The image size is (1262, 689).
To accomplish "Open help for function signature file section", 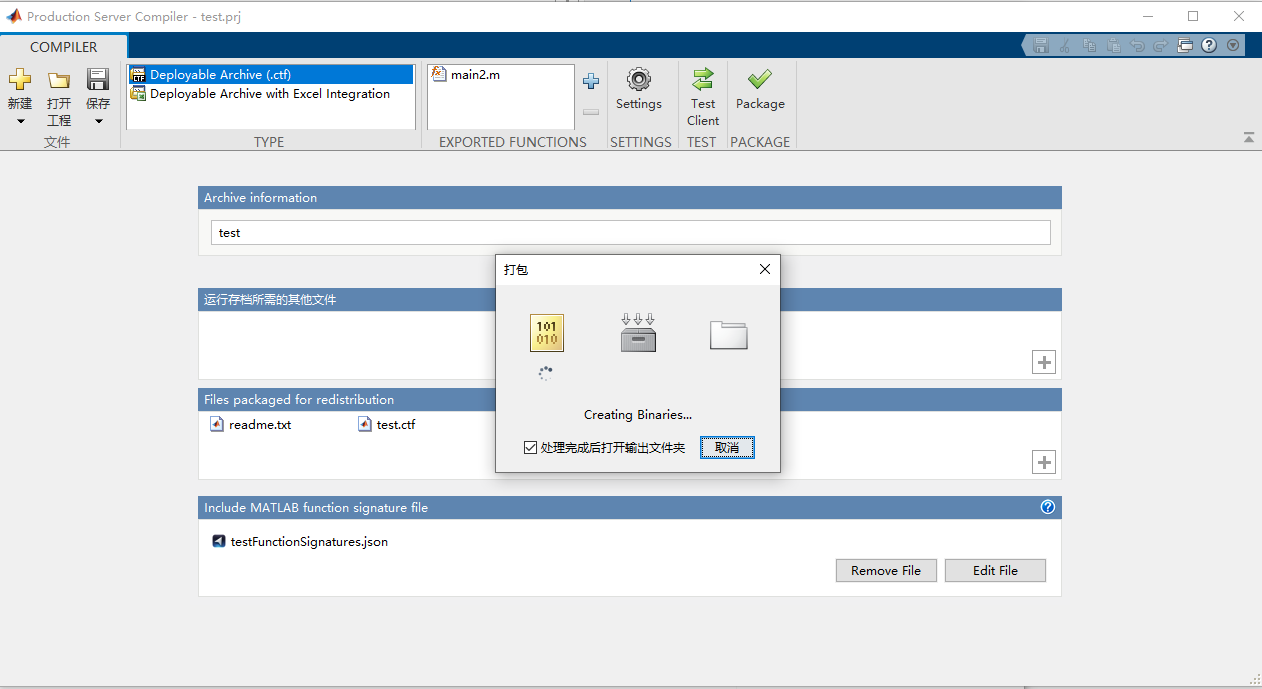I will point(1048,507).
